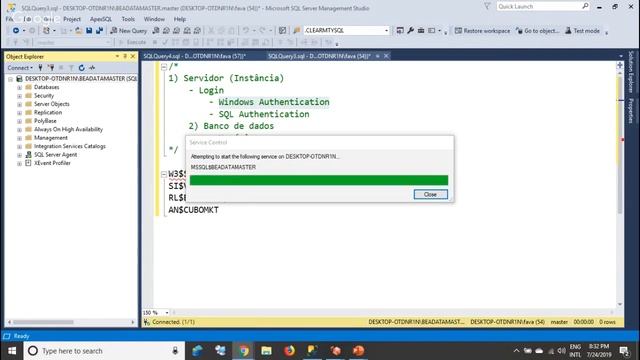Open the Help menu
This screenshot has width=640, height=360.
pyautogui.click(x=180, y=19)
